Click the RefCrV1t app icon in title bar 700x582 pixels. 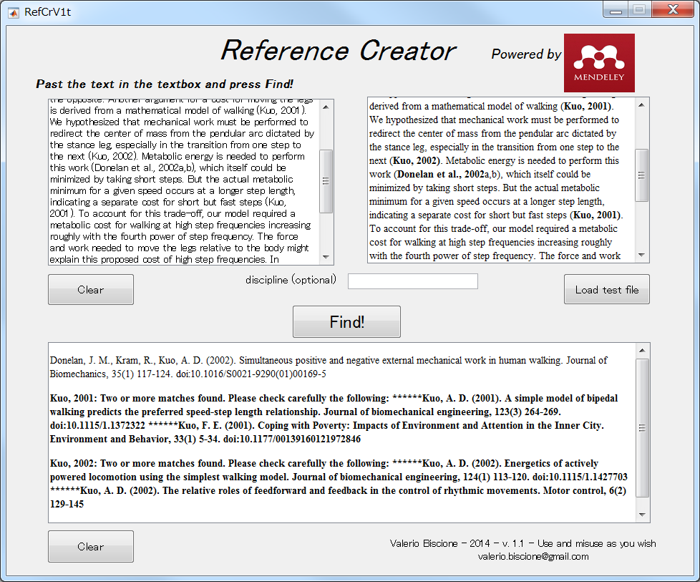[14, 9]
